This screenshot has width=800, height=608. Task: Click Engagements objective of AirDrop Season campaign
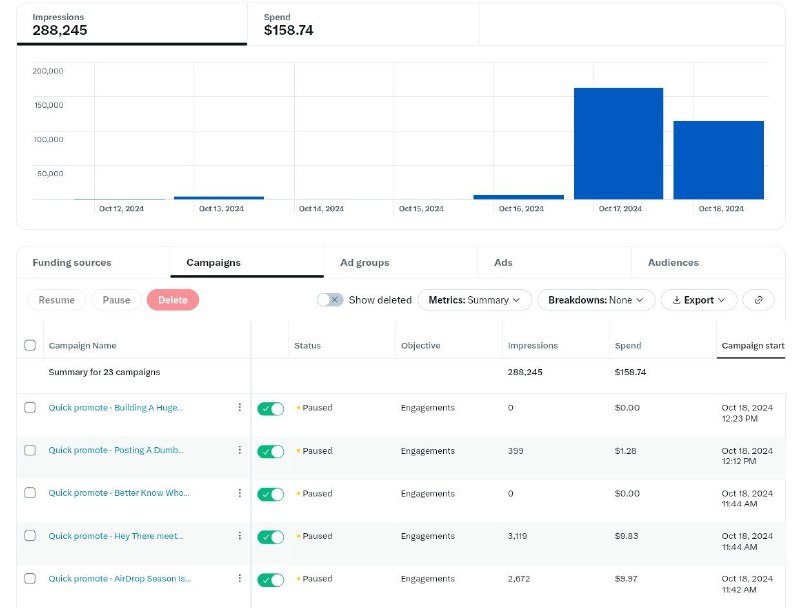pos(428,578)
